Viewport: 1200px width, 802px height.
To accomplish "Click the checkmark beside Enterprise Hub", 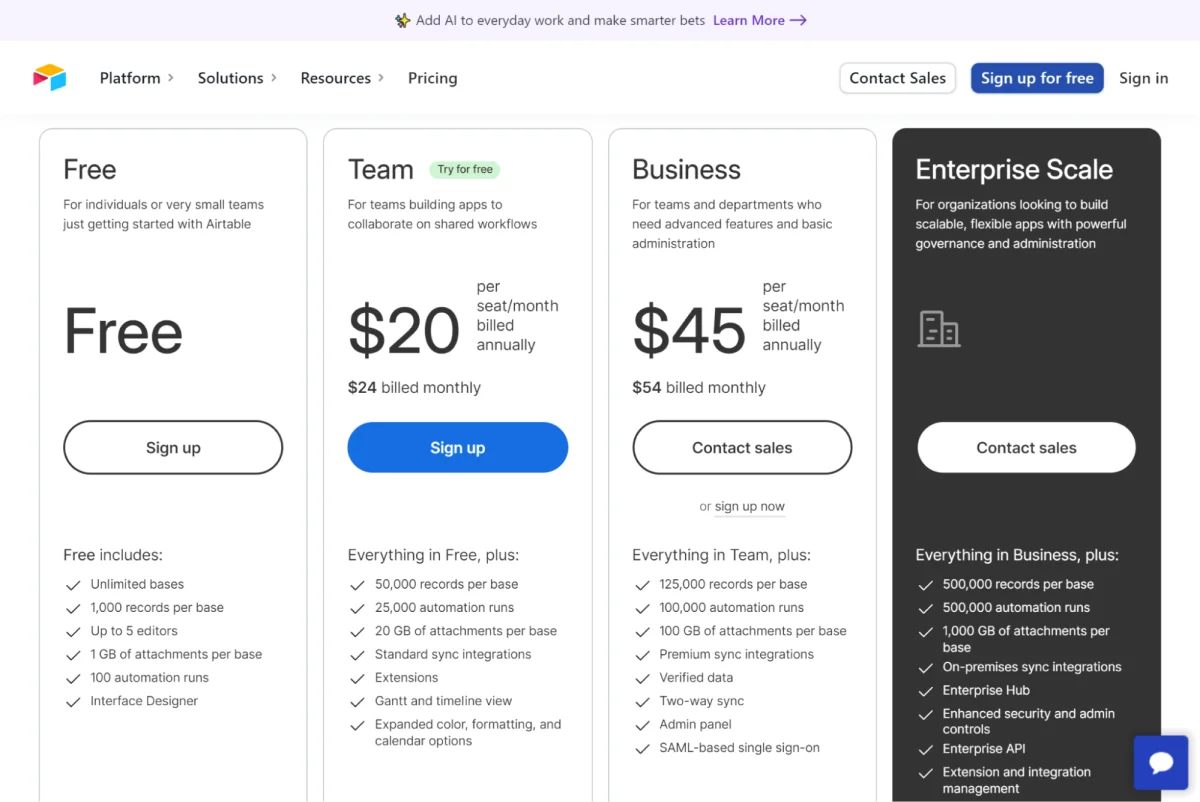I will click(925, 691).
